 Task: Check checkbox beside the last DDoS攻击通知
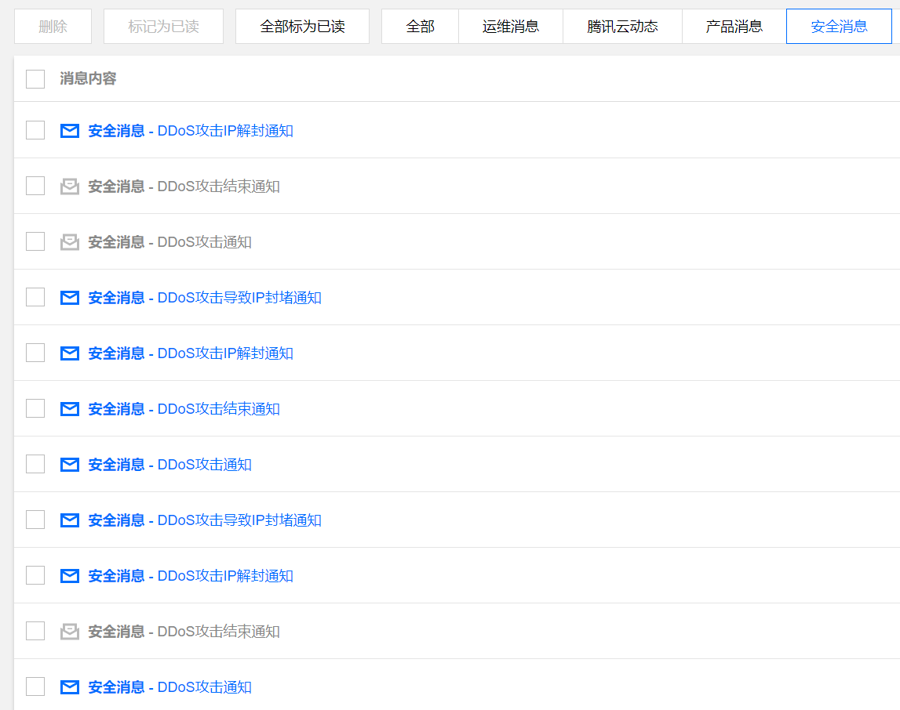(35, 686)
